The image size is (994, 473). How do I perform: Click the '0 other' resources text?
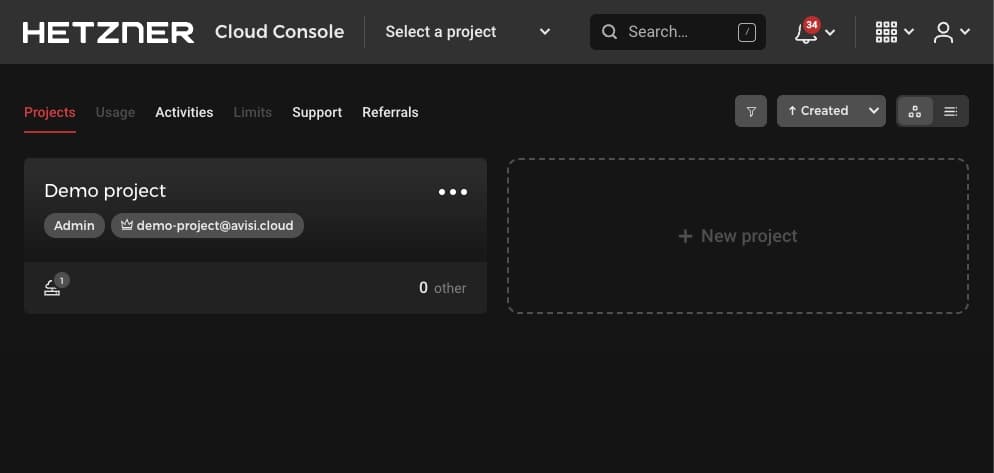pyautogui.click(x=442, y=288)
